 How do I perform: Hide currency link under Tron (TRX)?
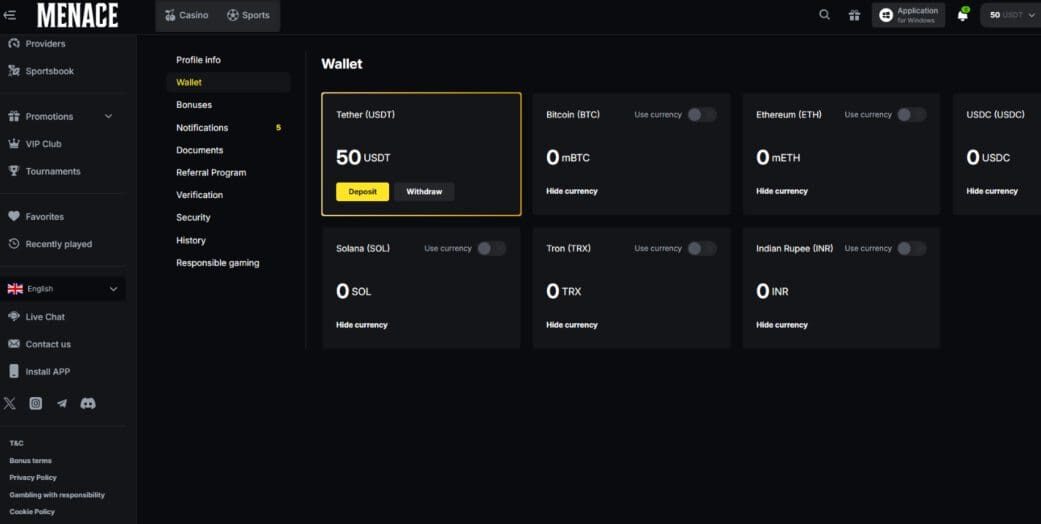point(572,325)
